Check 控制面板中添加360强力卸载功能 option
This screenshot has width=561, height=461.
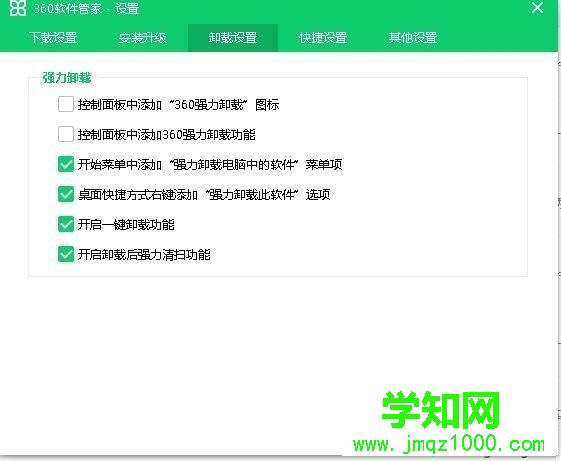(66, 134)
